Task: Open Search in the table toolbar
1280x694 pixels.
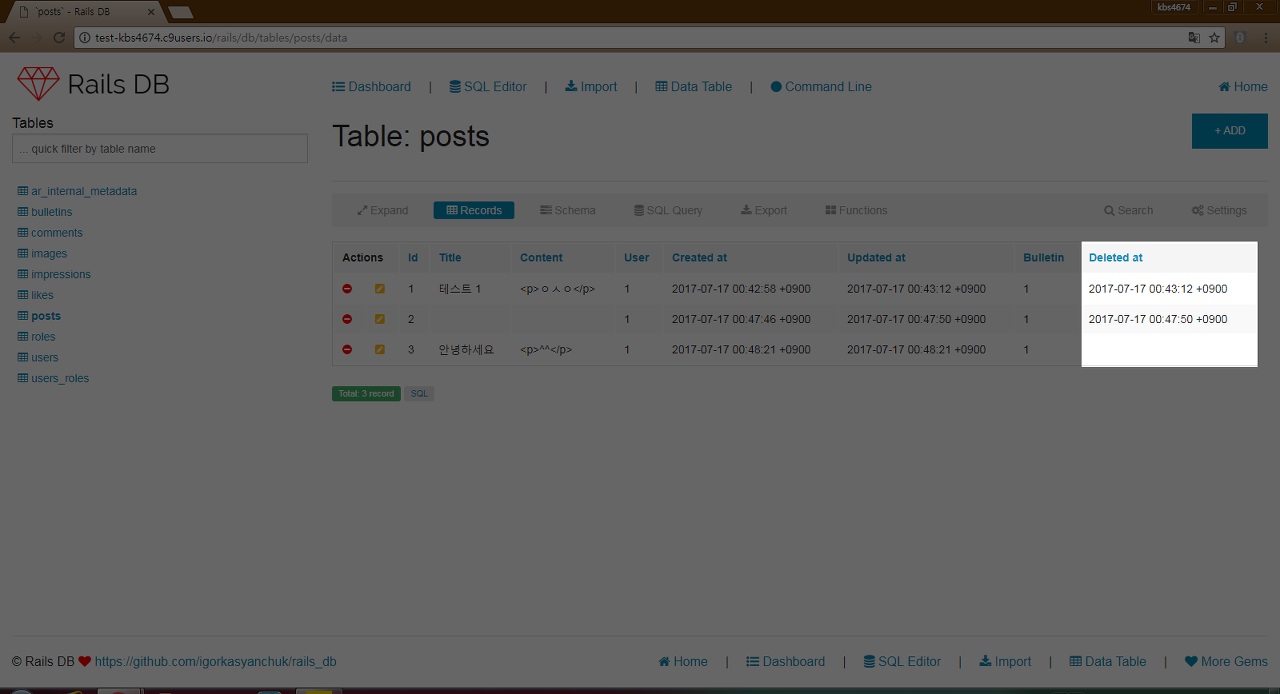Action: (1129, 210)
